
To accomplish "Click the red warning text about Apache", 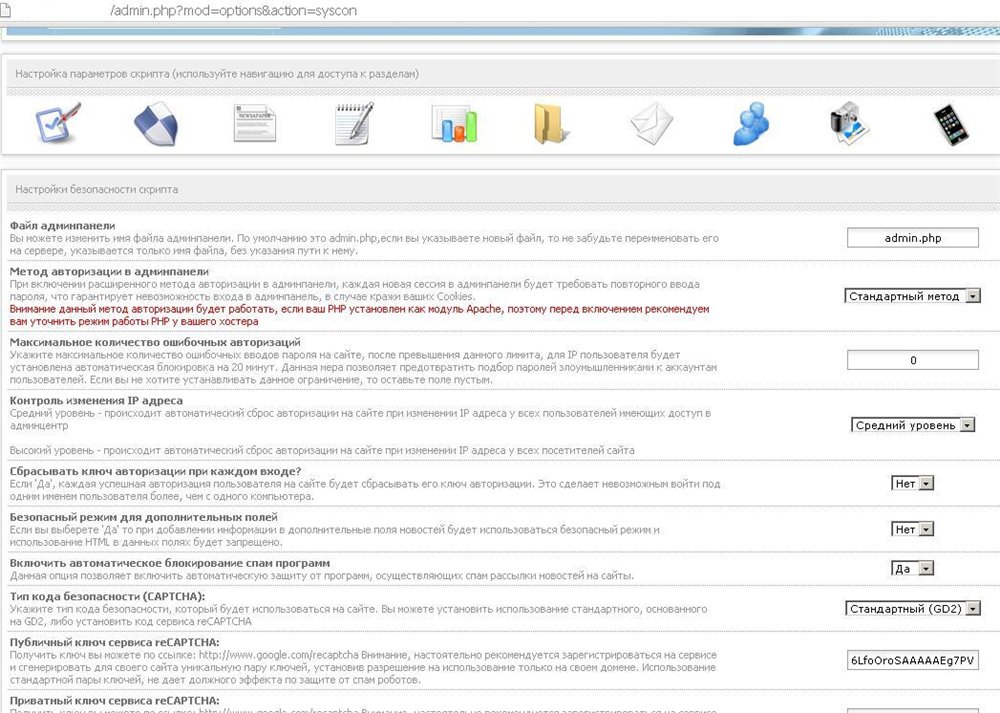I will [x=359, y=315].
